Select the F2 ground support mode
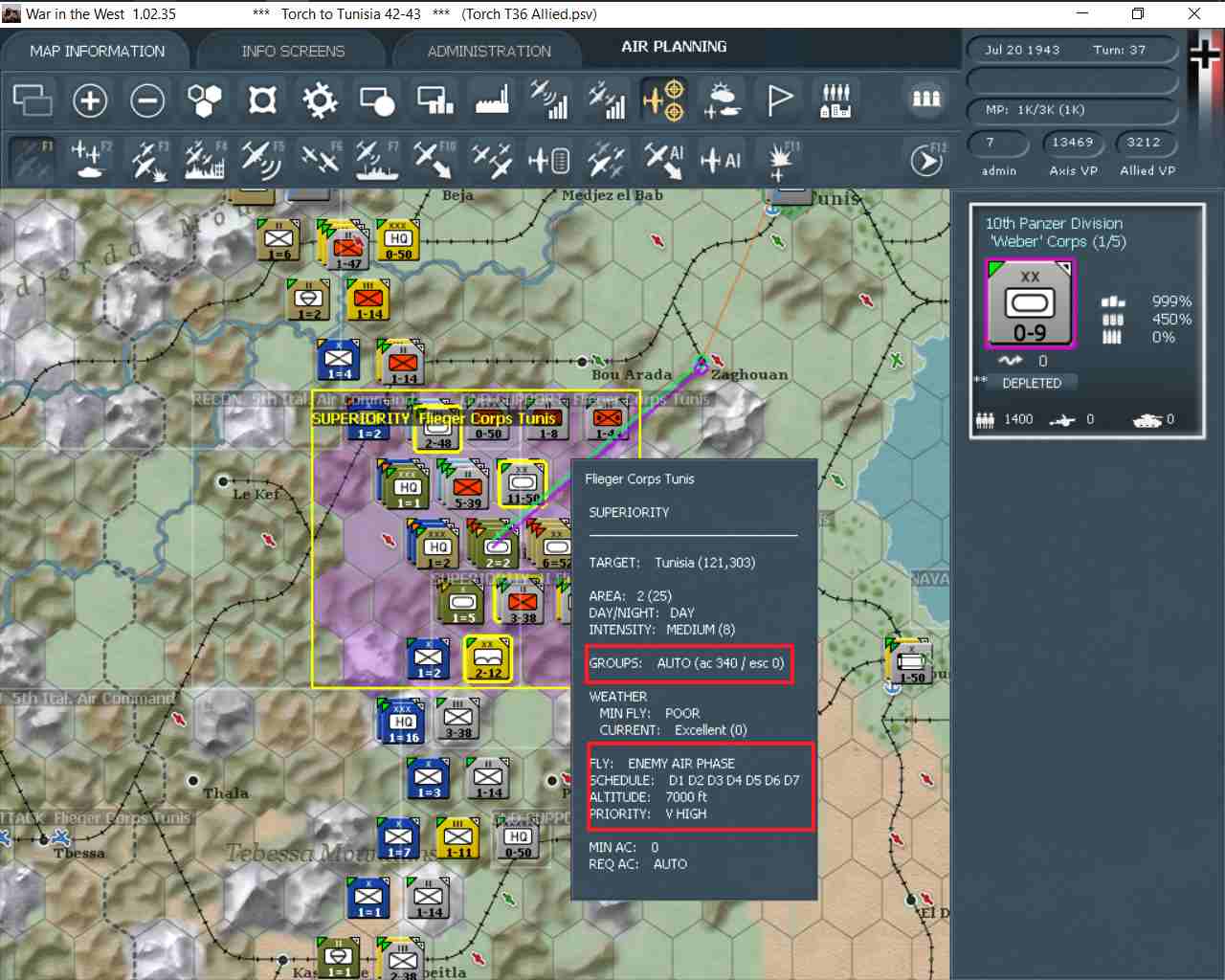 (90, 160)
